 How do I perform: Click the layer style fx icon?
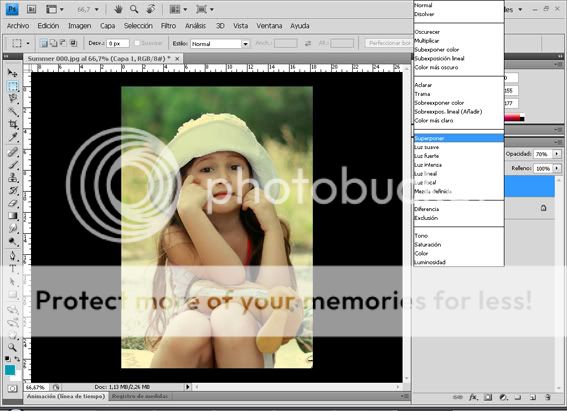[473, 397]
